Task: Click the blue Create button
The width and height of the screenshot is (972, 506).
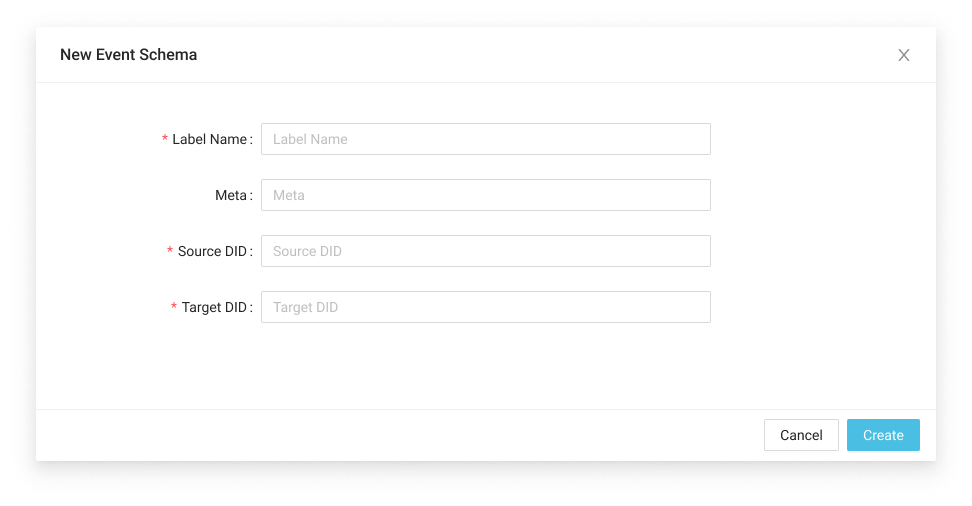Action: (x=883, y=435)
